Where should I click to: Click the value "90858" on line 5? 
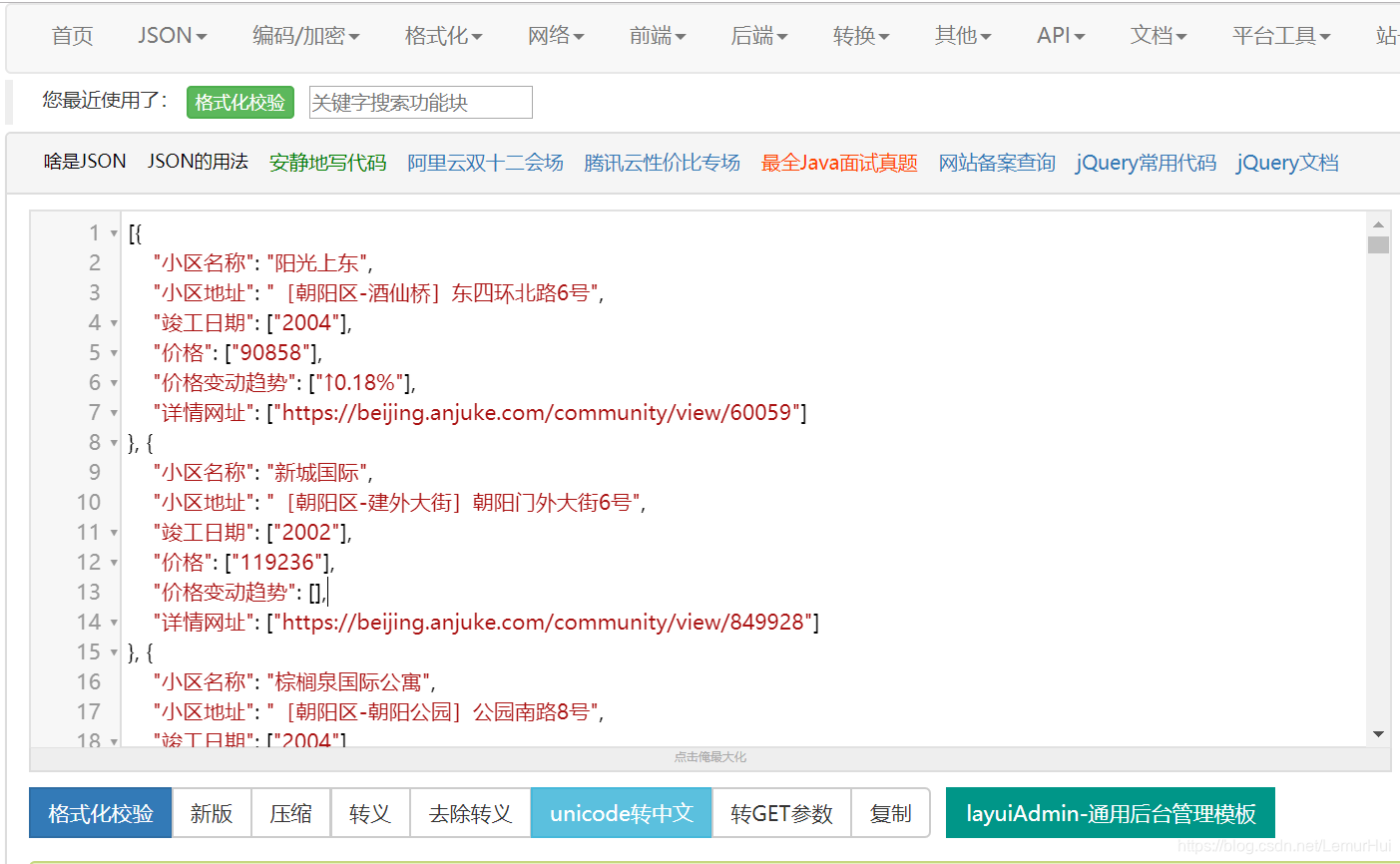269,353
